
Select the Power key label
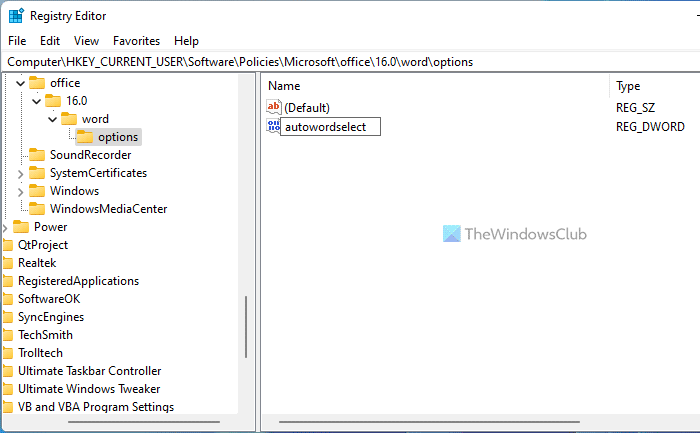pos(50,227)
